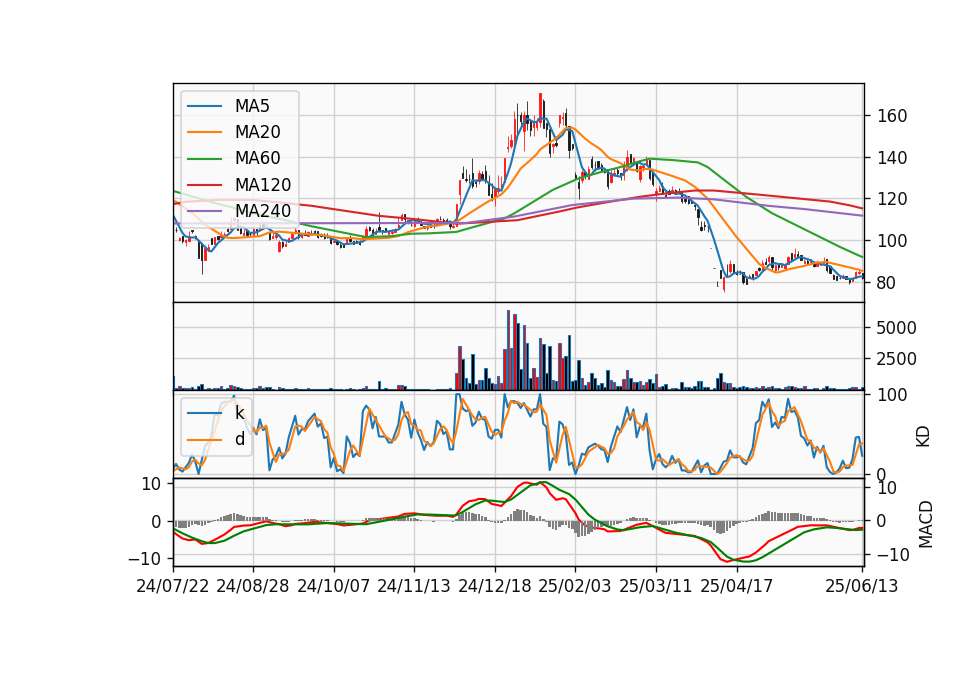Image resolution: width=960 pixels, height=690 pixels.
Task: Click the red MA120 legend line swatch
Action: coord(204,185)
